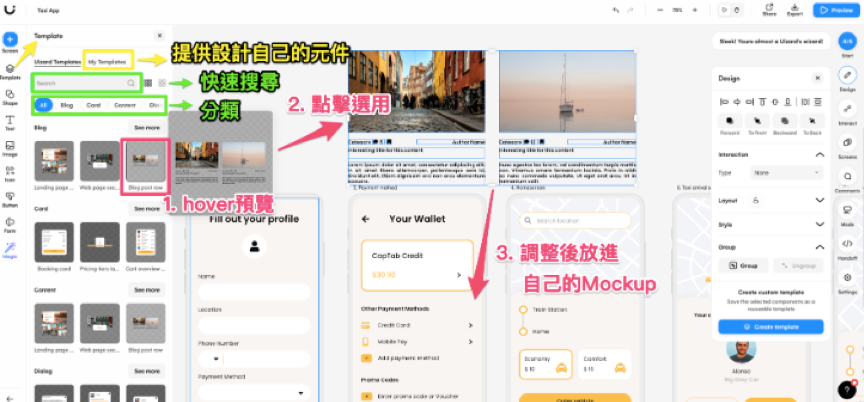Redo the last action
The width and height of the screenshot is (864, 402).
[629, 10]
